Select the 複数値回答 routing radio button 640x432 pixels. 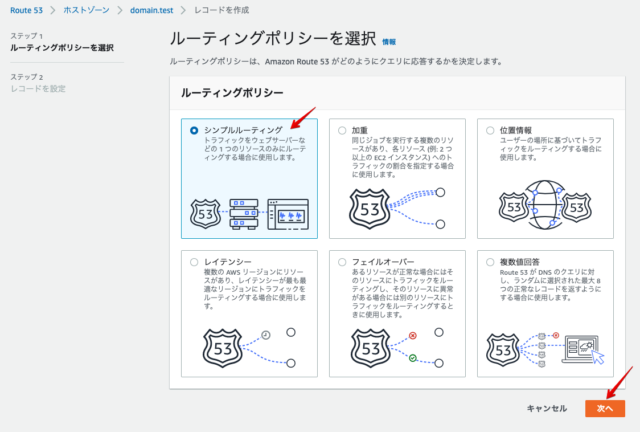click(490, 262)
